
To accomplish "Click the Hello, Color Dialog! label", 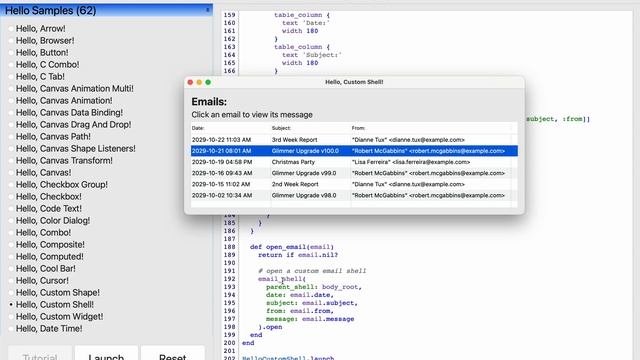I will pyautogui.click(x=53, y=220).
